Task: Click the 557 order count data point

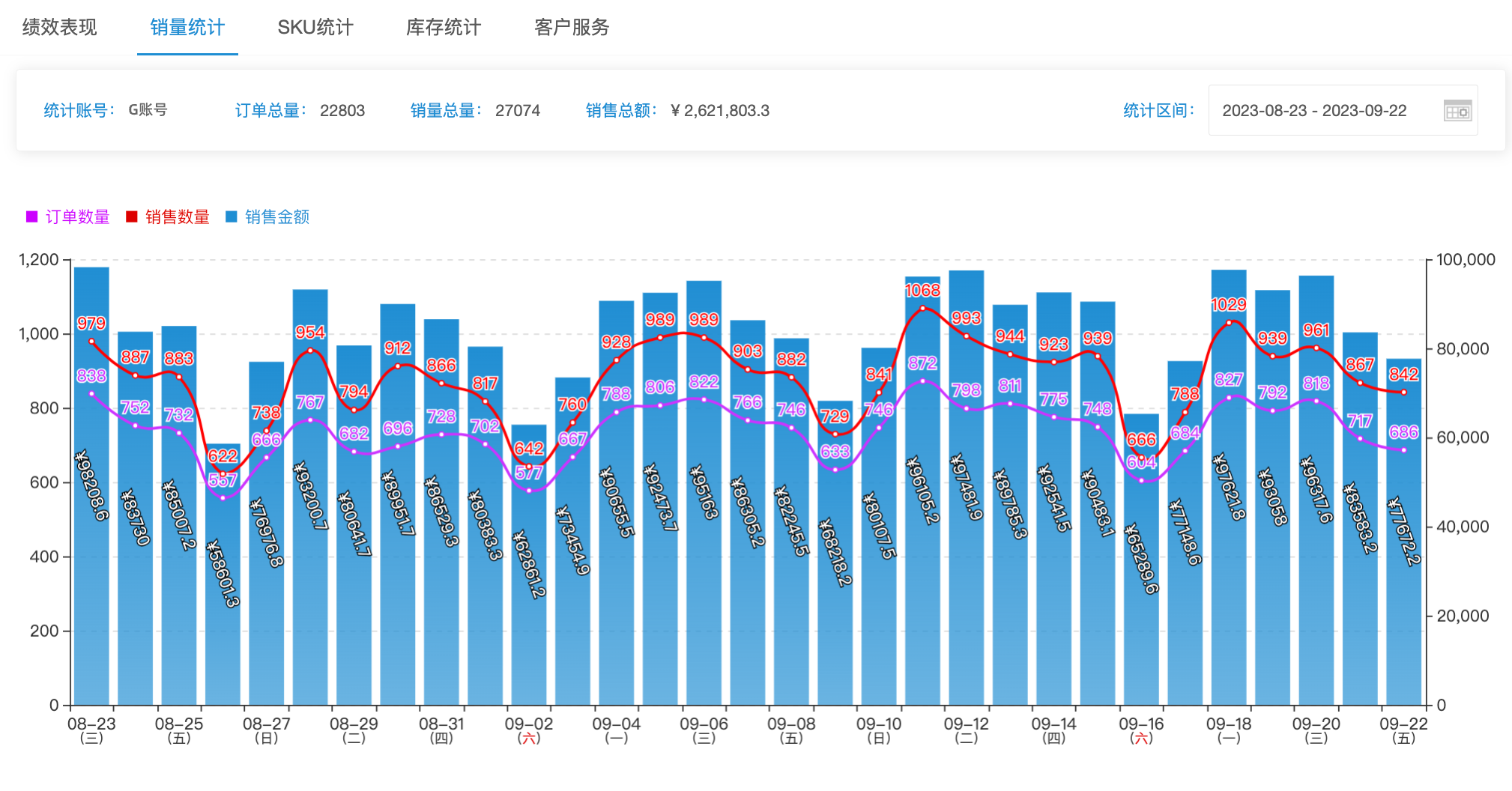Action: click(223, 498)
